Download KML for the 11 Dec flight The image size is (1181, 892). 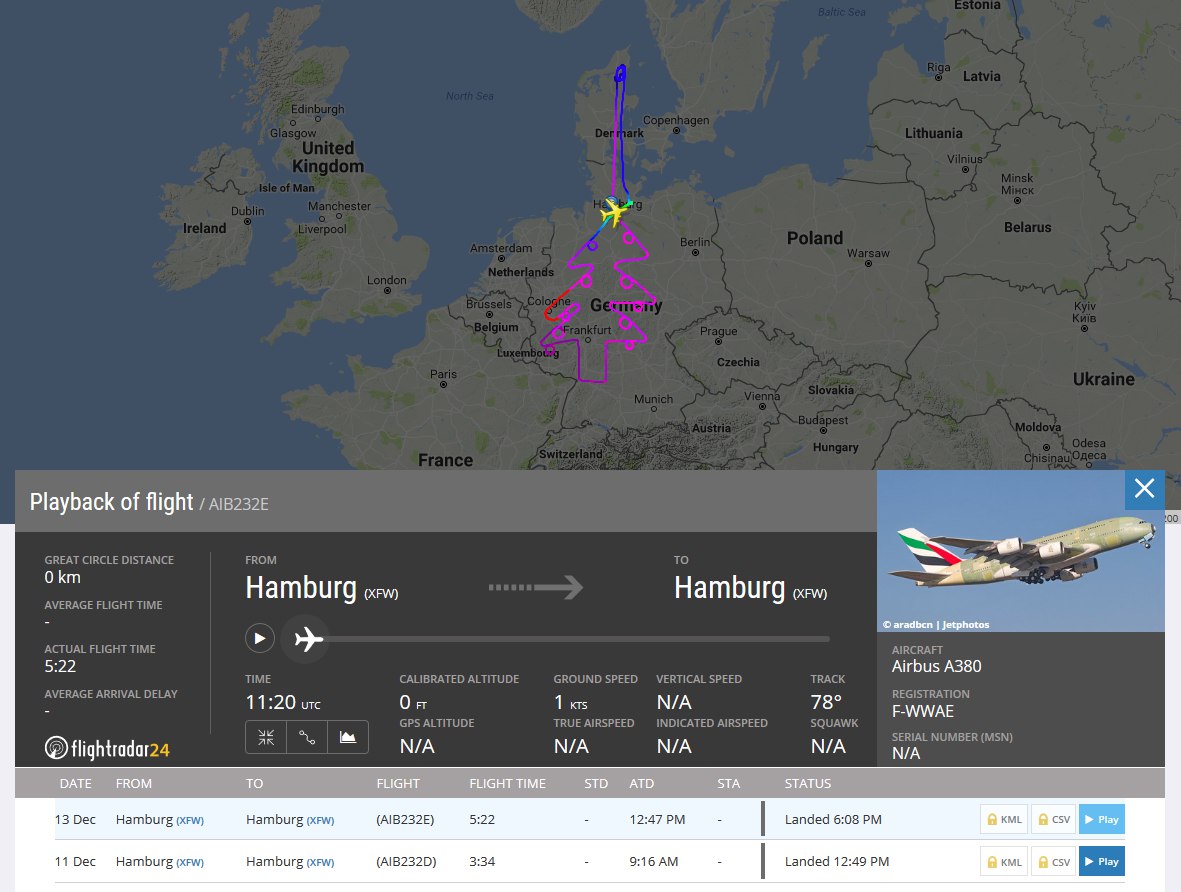pos(1003,861)
